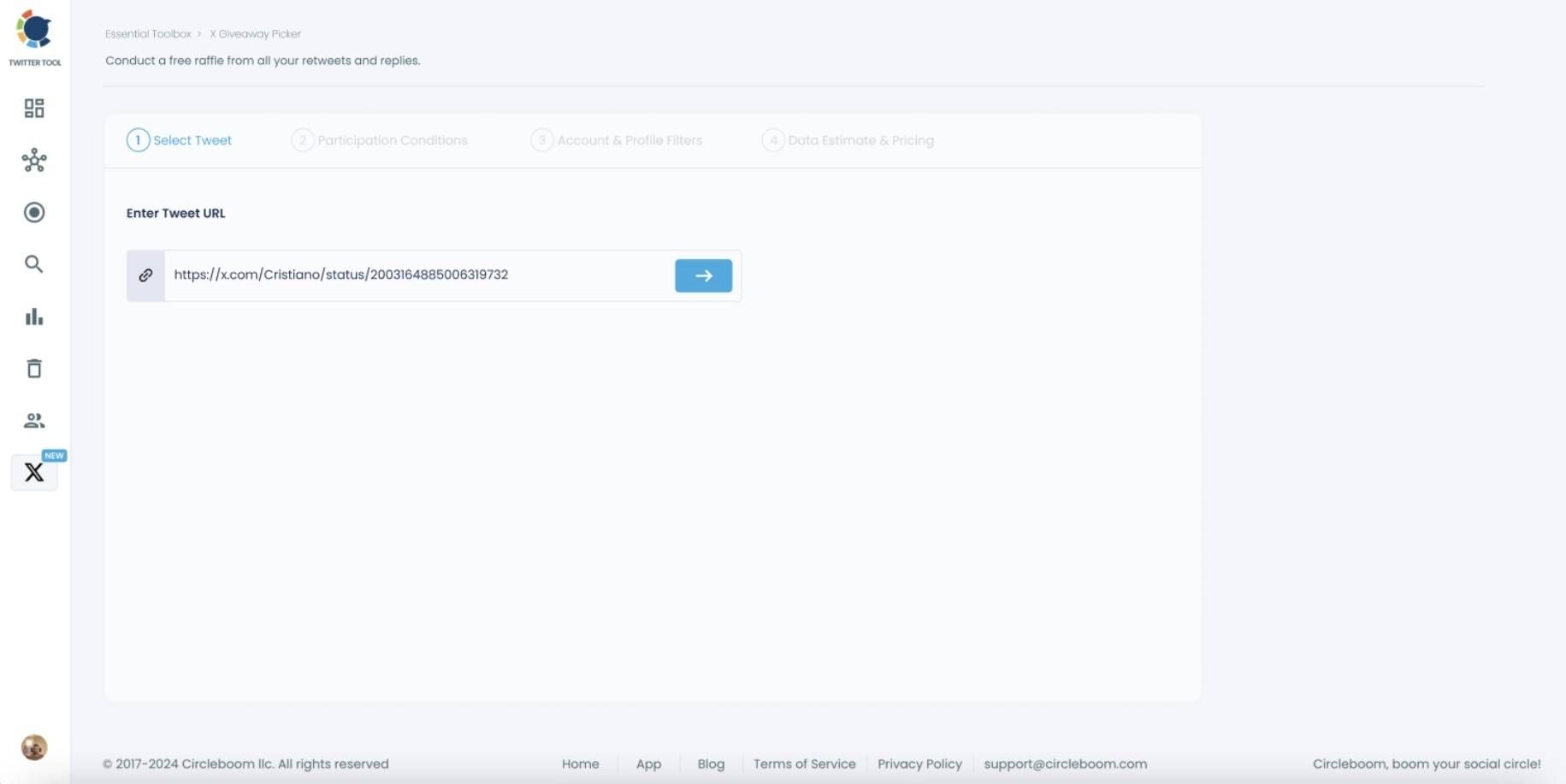The image size is (1566, 784).
Task: Open the search magnifier icon in sidebar
Action: tap(34, 264)
